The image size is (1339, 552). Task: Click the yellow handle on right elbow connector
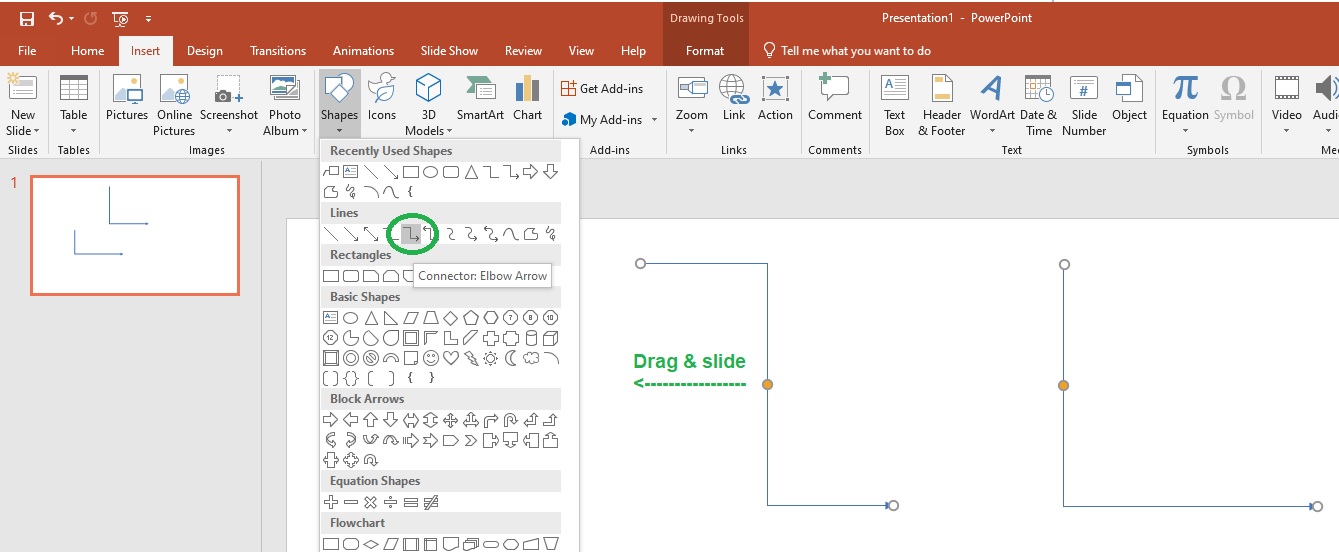[x=1063, y=384]
